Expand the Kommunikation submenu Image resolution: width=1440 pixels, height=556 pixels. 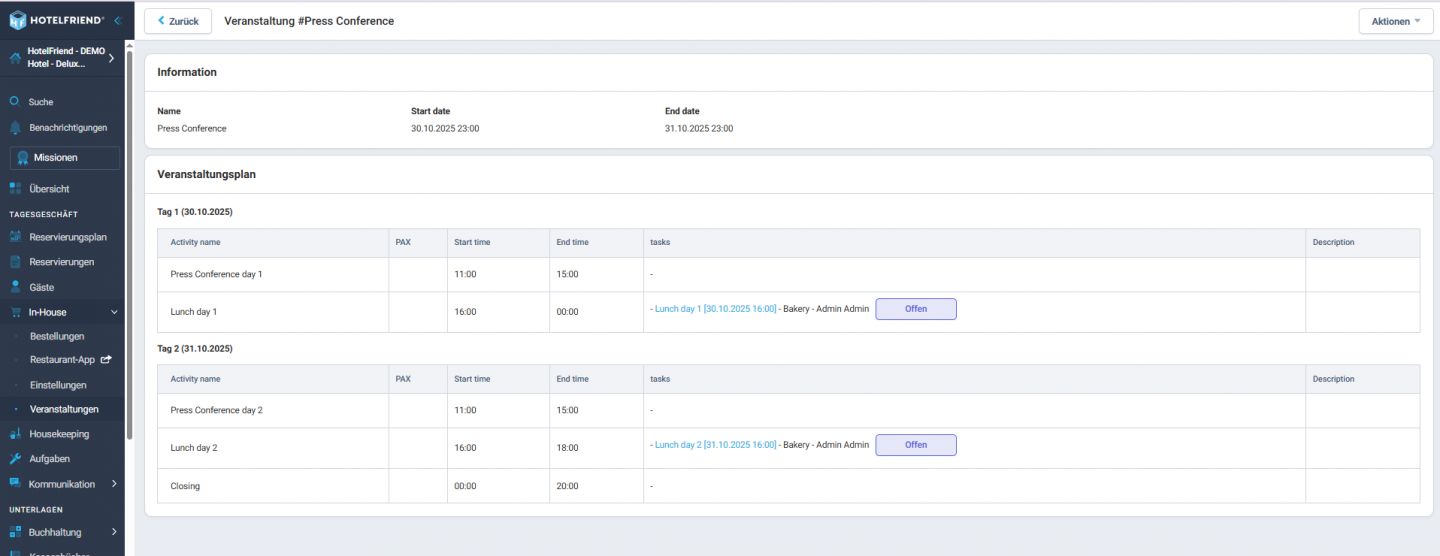[114, 484]
